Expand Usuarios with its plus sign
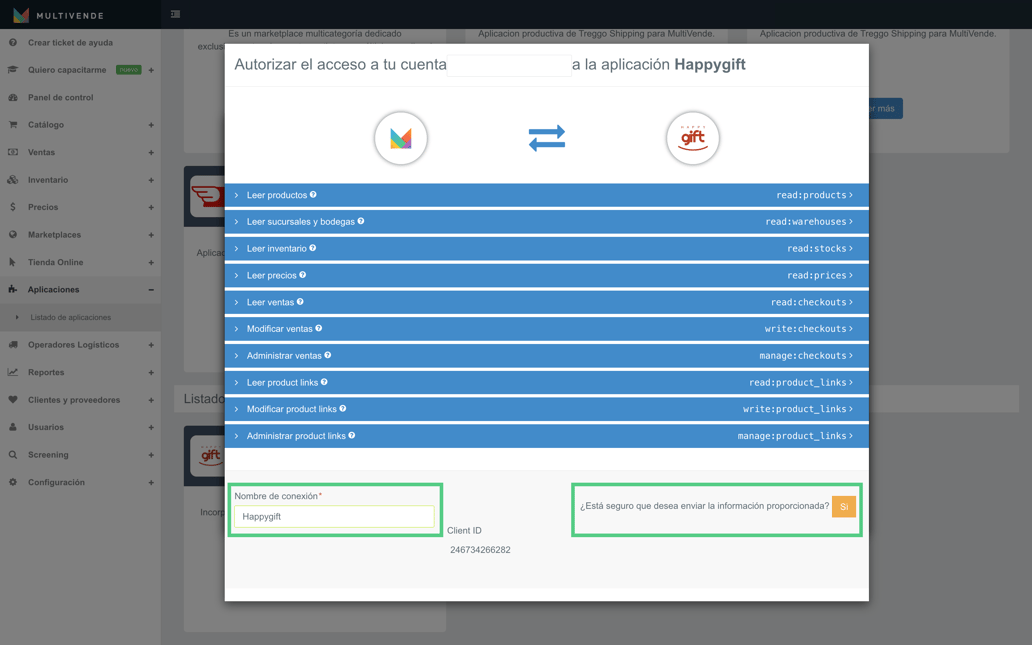Image resolution: width=1032 pixels, height=645 pixels. point(151,427)
